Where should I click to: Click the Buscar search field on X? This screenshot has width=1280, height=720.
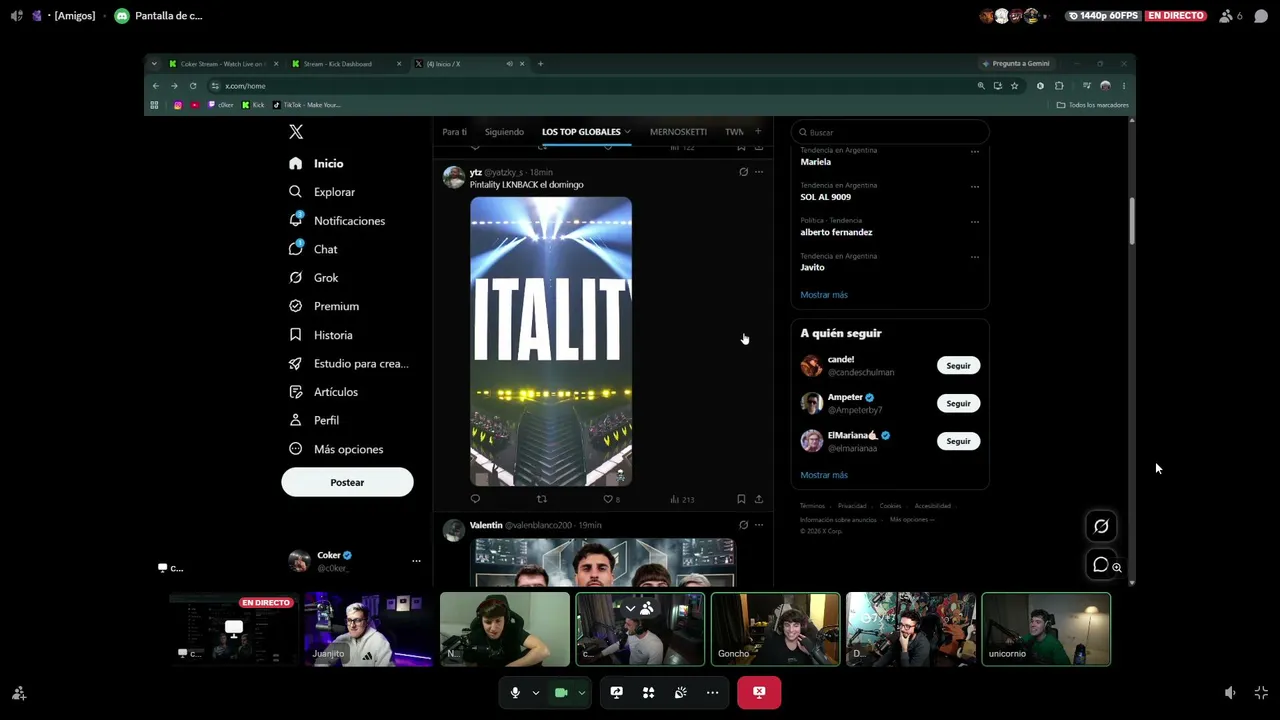click(x=890, y=132)
